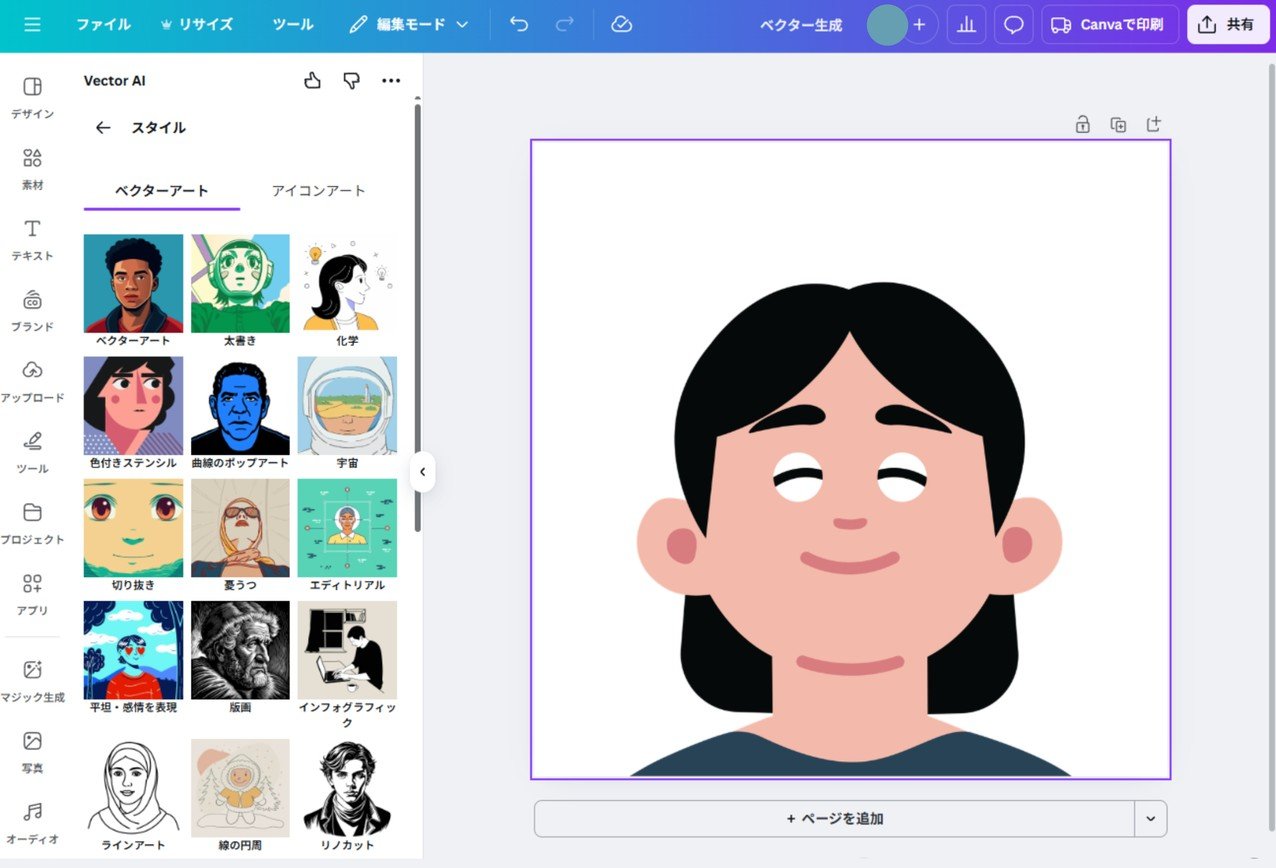Give Vector AI a thumbs up

pyautogui.click(x=311, y=80)
